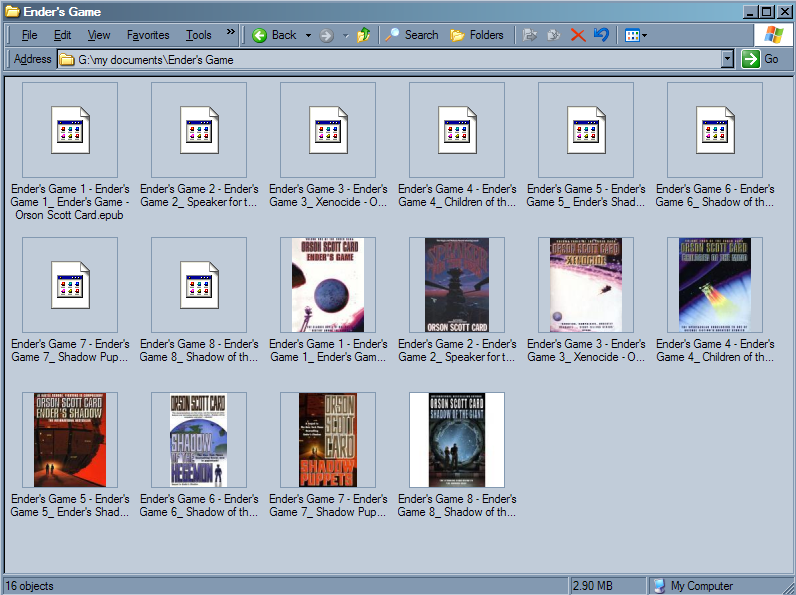The image size is (796, 595).
Task: Click the Move To toolbar icon
Action: click(x=529, y=35)
